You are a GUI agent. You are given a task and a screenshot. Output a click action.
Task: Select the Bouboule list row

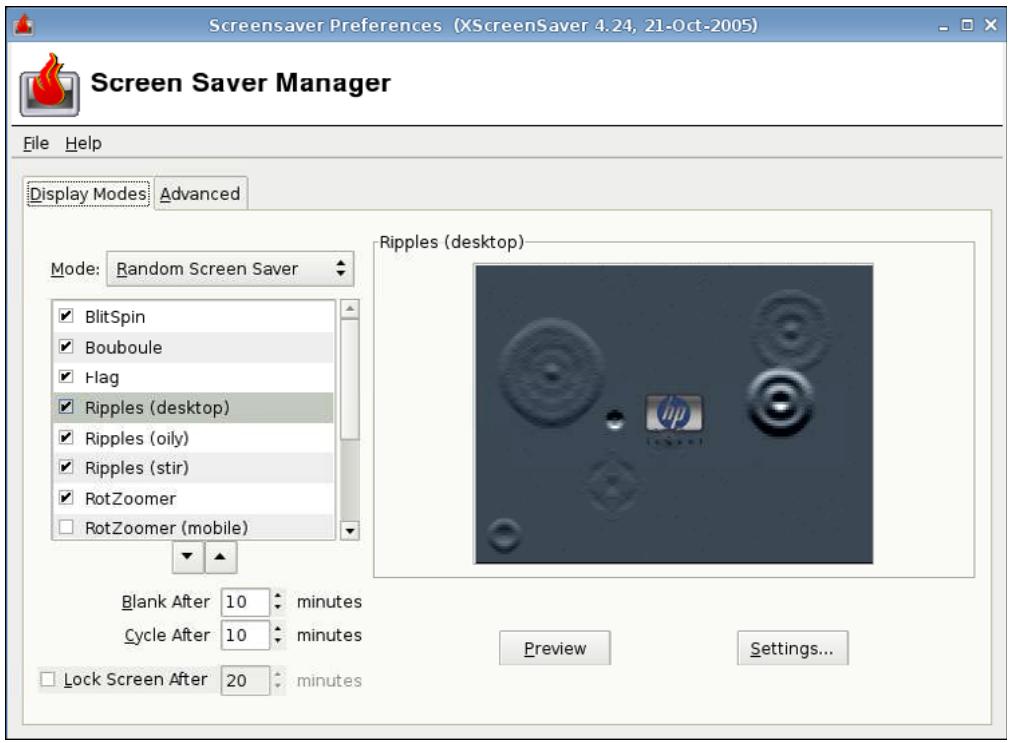pyautogui.click(x=194, y=347)
